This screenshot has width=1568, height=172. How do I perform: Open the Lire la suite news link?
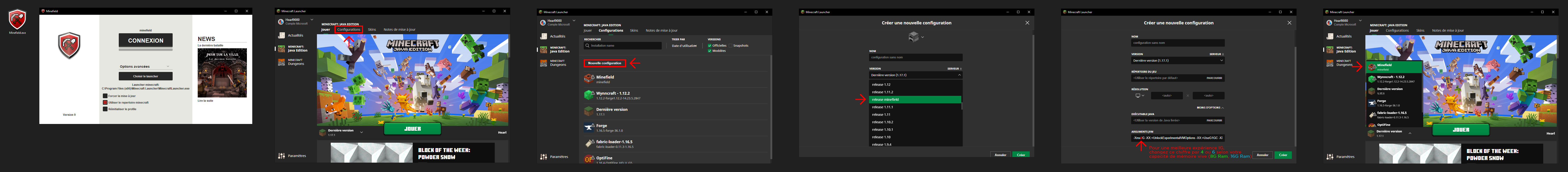pyautogui.click(x=205, y=101)
